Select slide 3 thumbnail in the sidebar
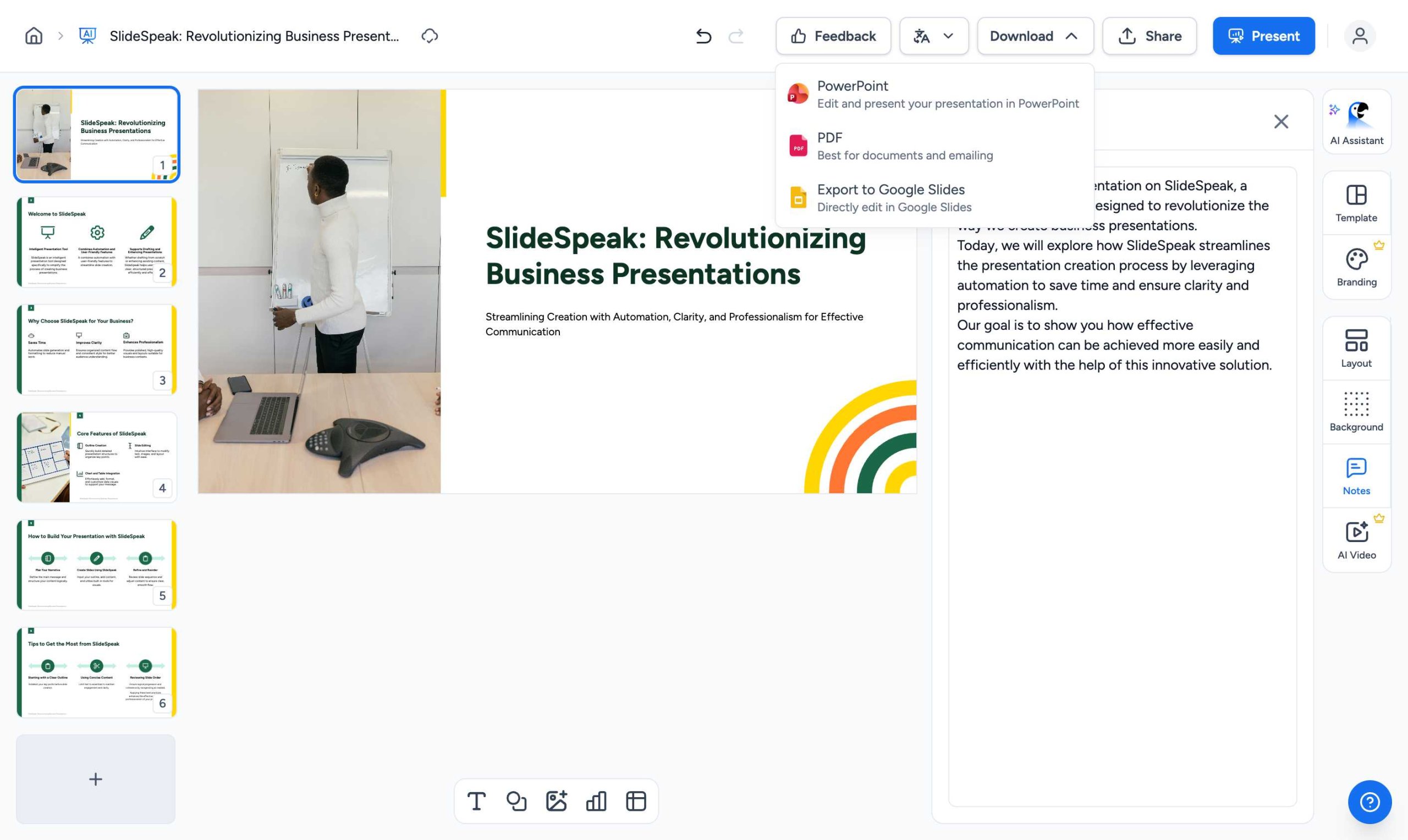 tap(96, 349)
